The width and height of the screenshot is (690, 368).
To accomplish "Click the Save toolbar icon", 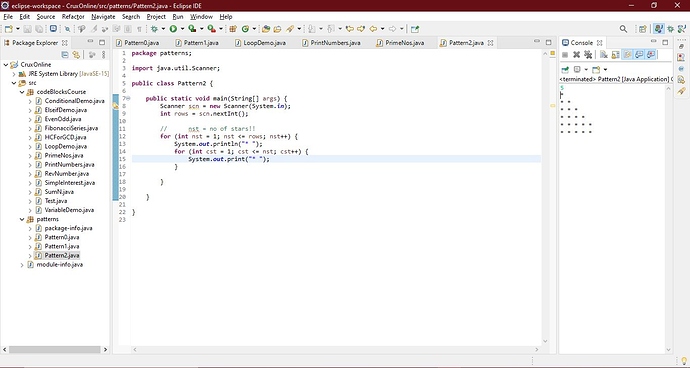I will 27,29.
